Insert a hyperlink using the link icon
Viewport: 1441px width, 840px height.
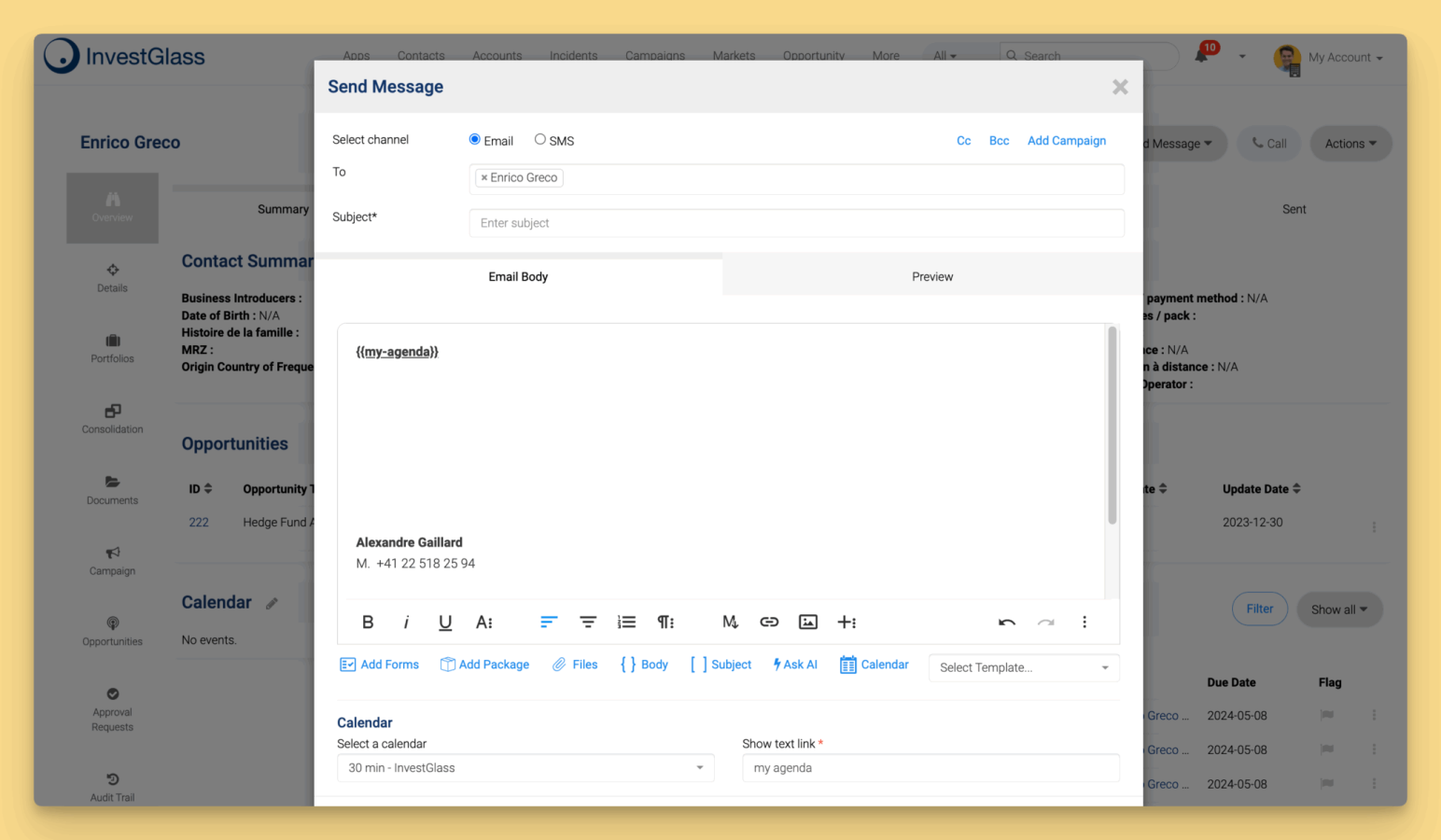769,623
